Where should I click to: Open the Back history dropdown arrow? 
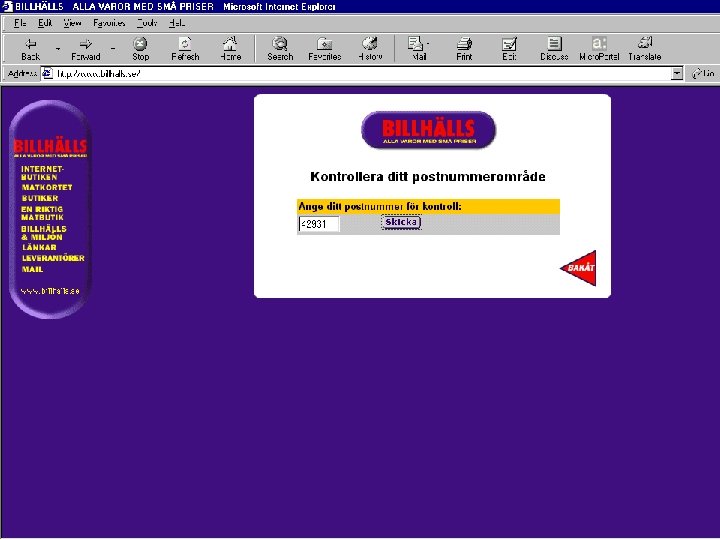[x=58, y=49]
